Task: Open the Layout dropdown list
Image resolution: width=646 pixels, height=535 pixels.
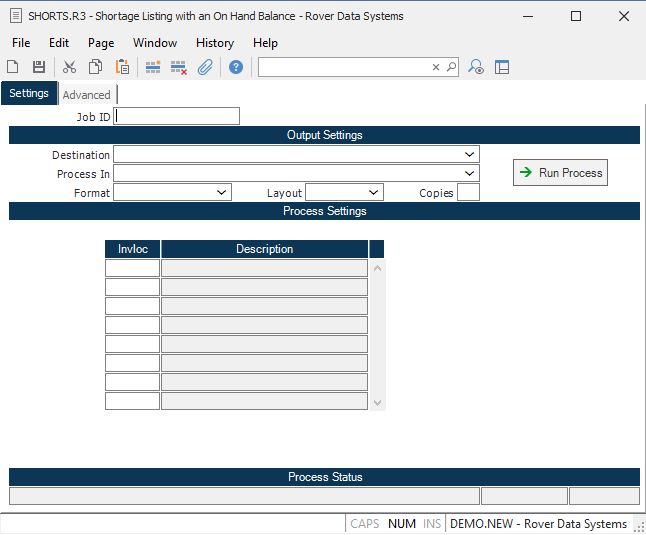Action: tap(373, 192)
